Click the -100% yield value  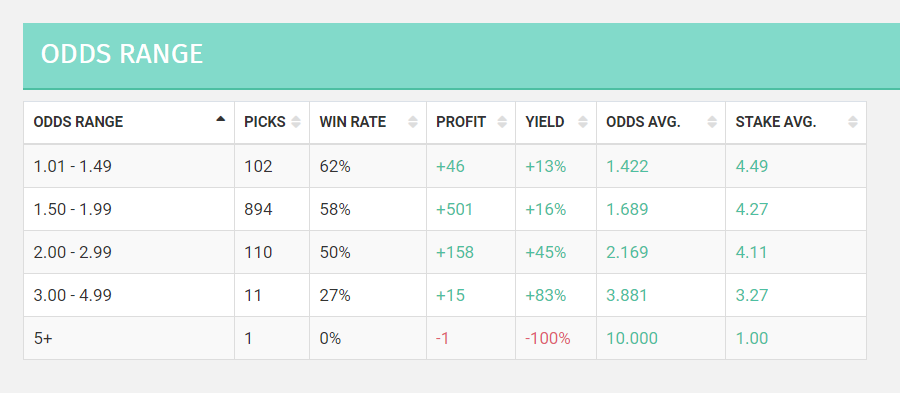tap(548, 338)
